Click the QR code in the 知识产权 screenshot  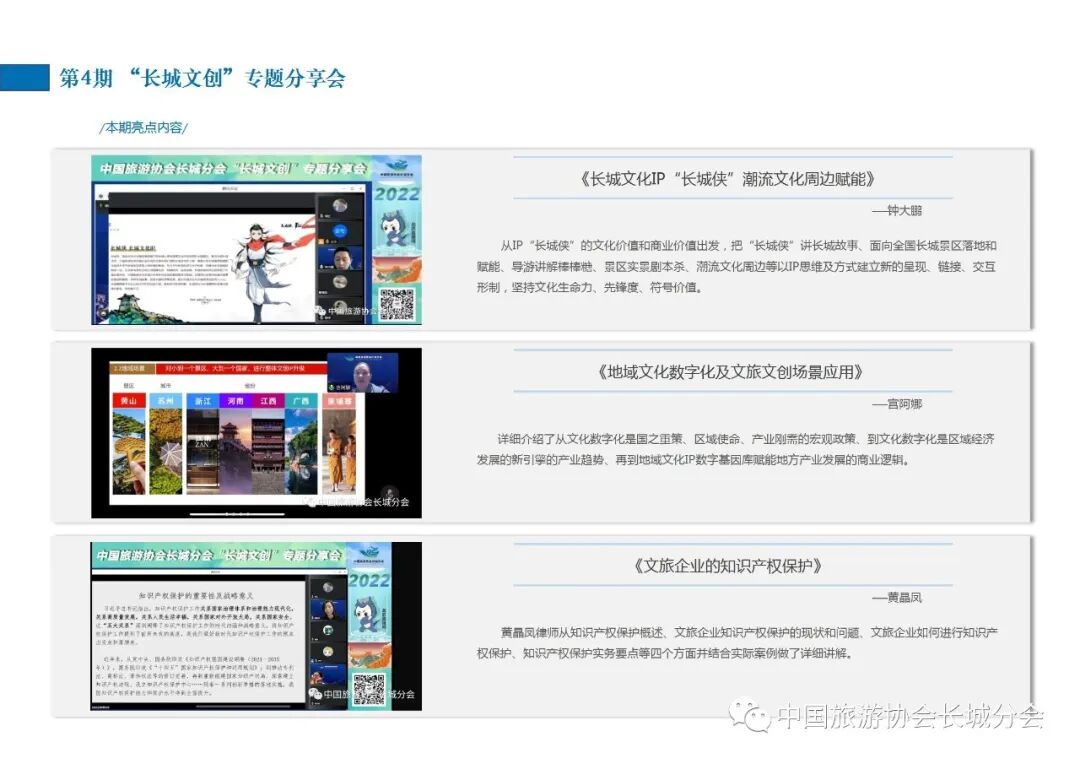coord(368,689)
